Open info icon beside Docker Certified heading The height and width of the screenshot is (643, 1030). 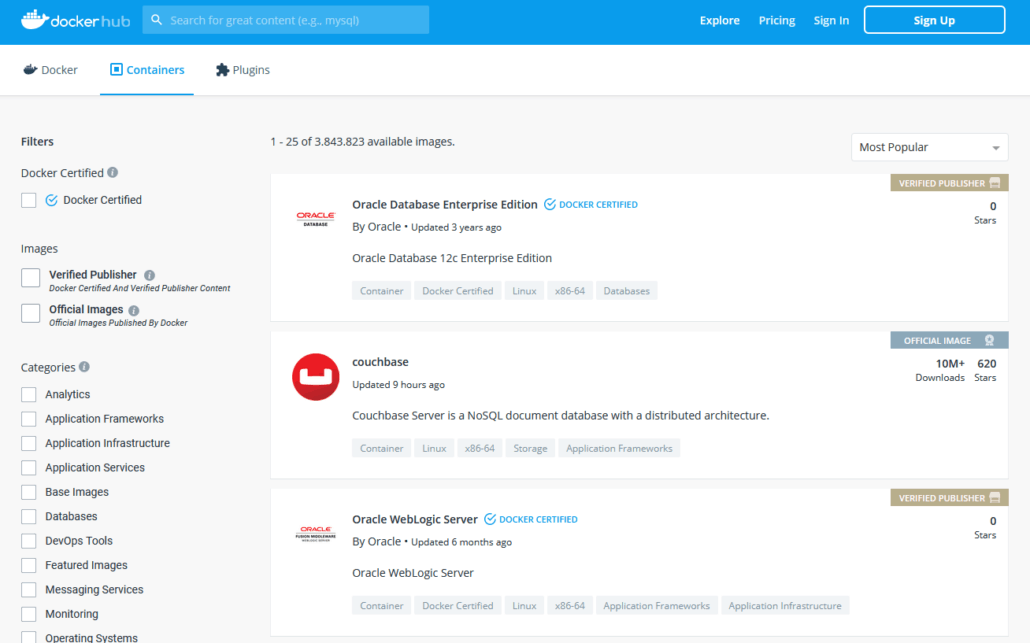(113, 172)
